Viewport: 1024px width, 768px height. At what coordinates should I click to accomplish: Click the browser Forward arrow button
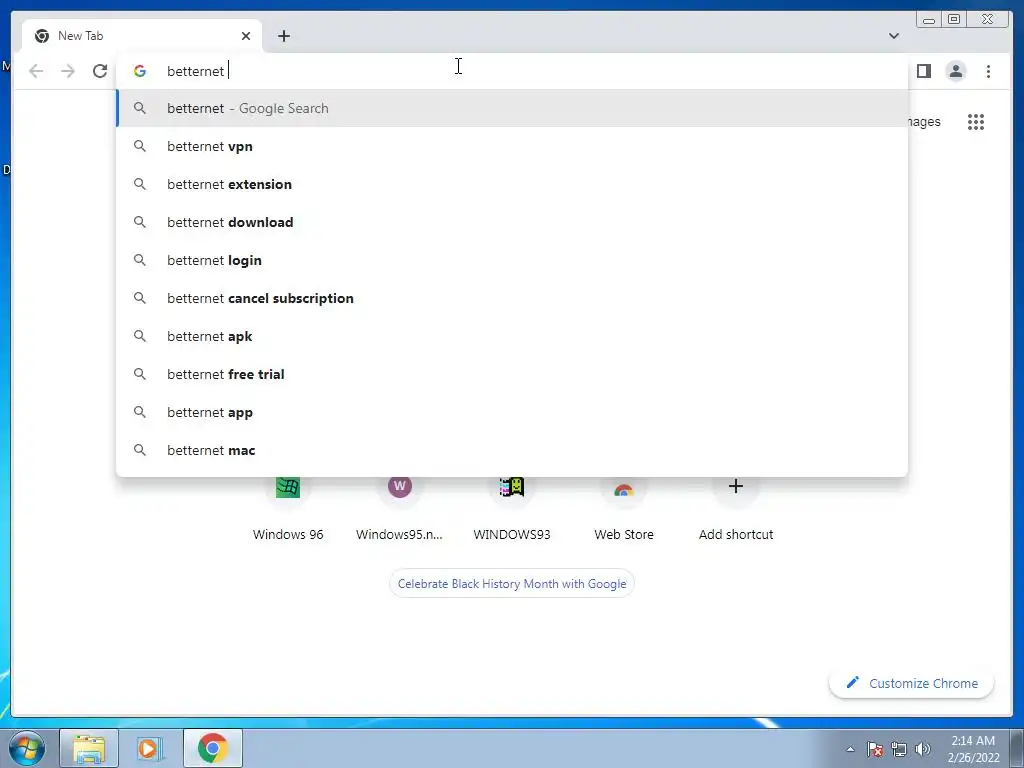pyautogui.click(x=68, y=71)
